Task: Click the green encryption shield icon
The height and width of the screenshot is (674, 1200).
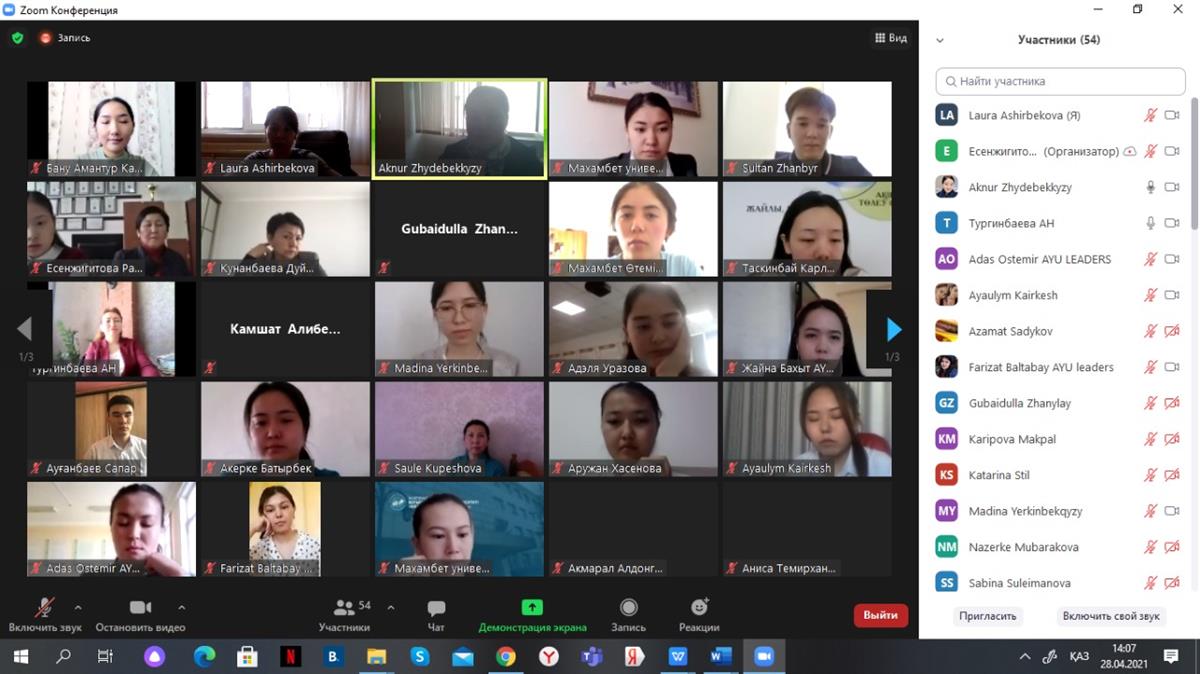Action: [x=17, y=38]
